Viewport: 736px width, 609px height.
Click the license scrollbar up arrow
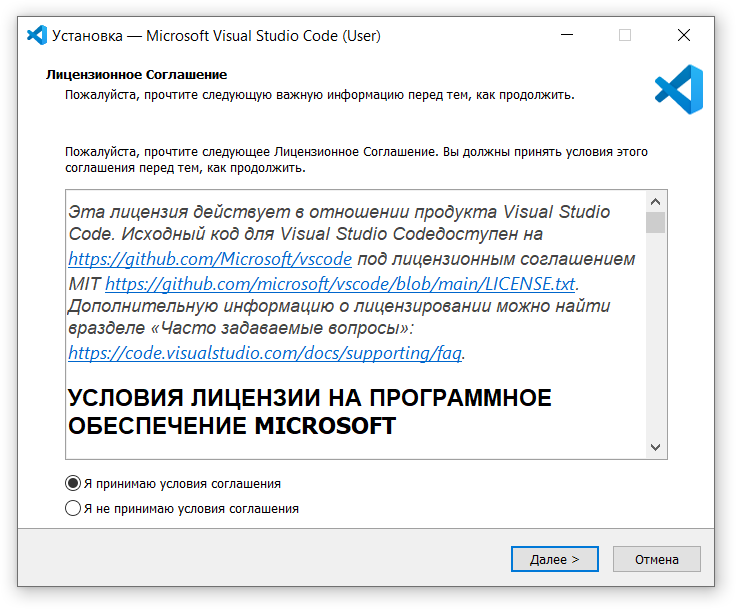(655, 202)
